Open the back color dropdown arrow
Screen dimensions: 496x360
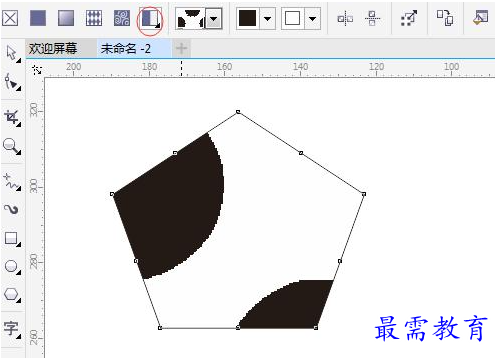(x=312, y=19)
